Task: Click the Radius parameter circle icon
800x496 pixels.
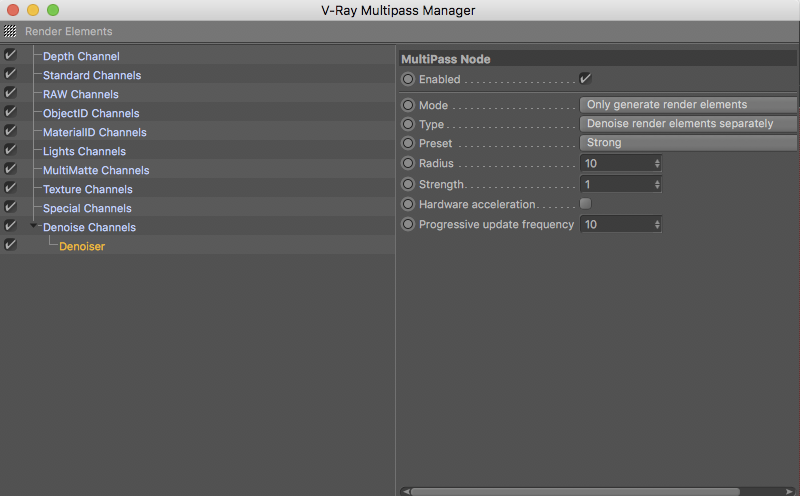Action: tap(408, 163)
